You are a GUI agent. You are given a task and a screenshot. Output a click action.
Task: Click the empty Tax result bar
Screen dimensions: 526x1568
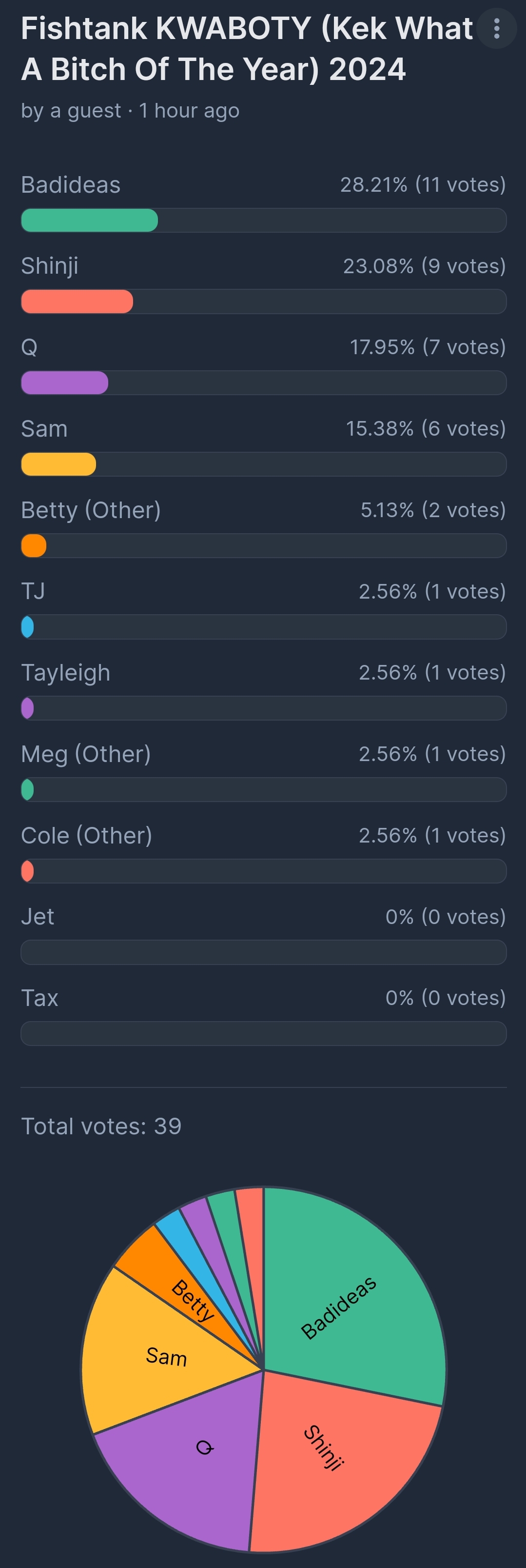click(x=263, y=1034)
